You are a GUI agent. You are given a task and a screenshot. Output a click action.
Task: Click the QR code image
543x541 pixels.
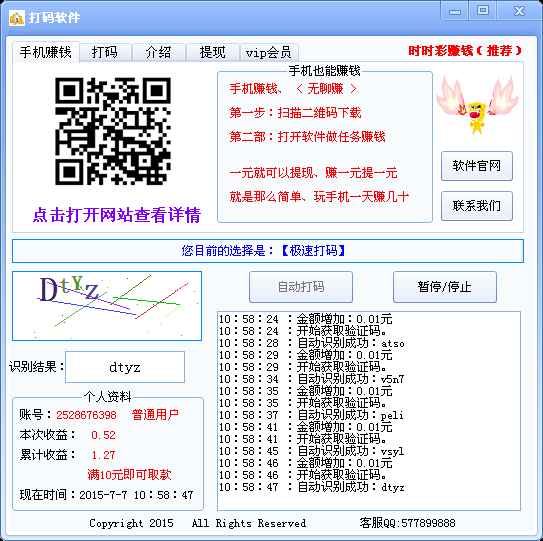[x=113, y=131]
